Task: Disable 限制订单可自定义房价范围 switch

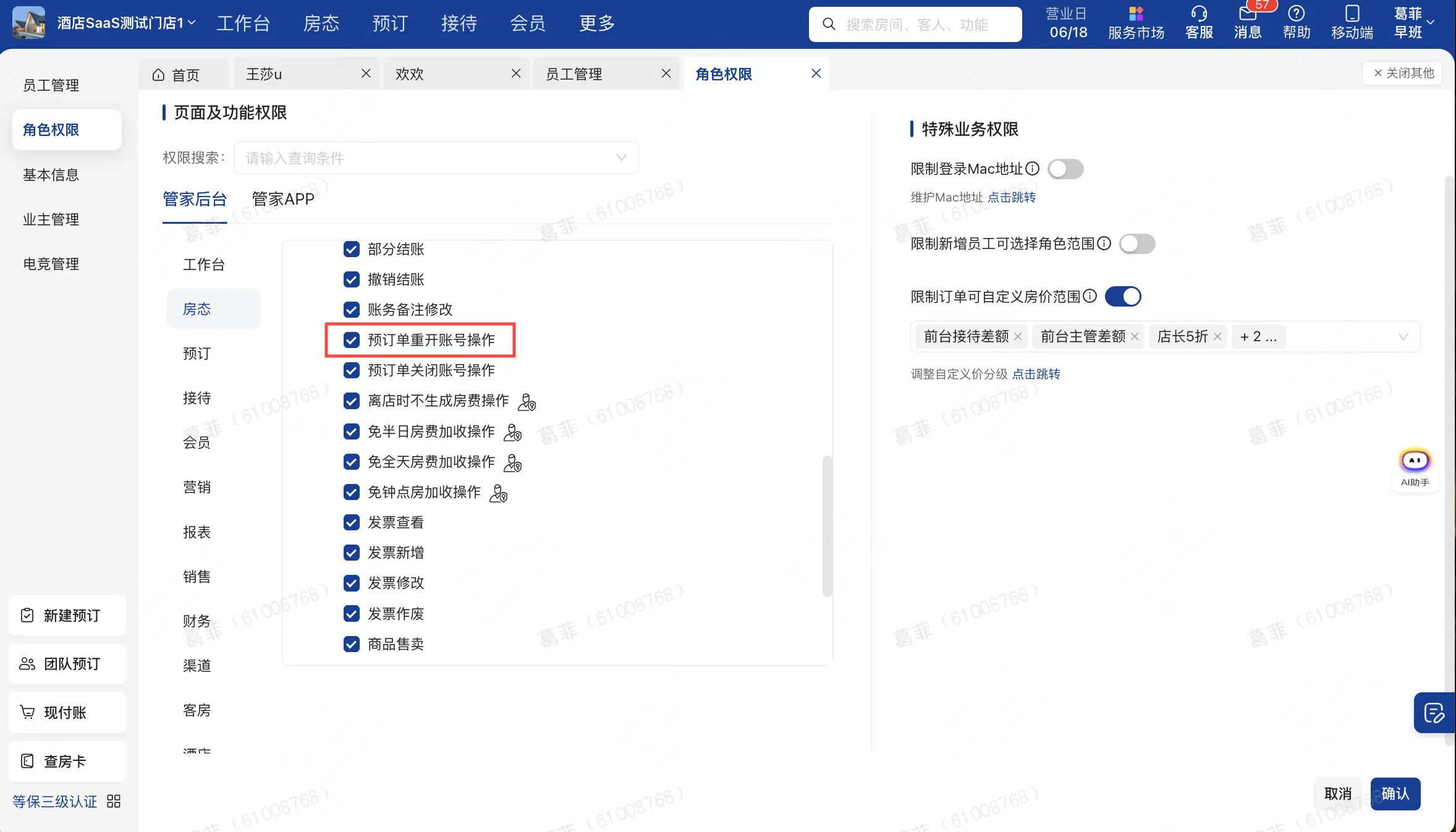Action: click(x=1123, y=296)
